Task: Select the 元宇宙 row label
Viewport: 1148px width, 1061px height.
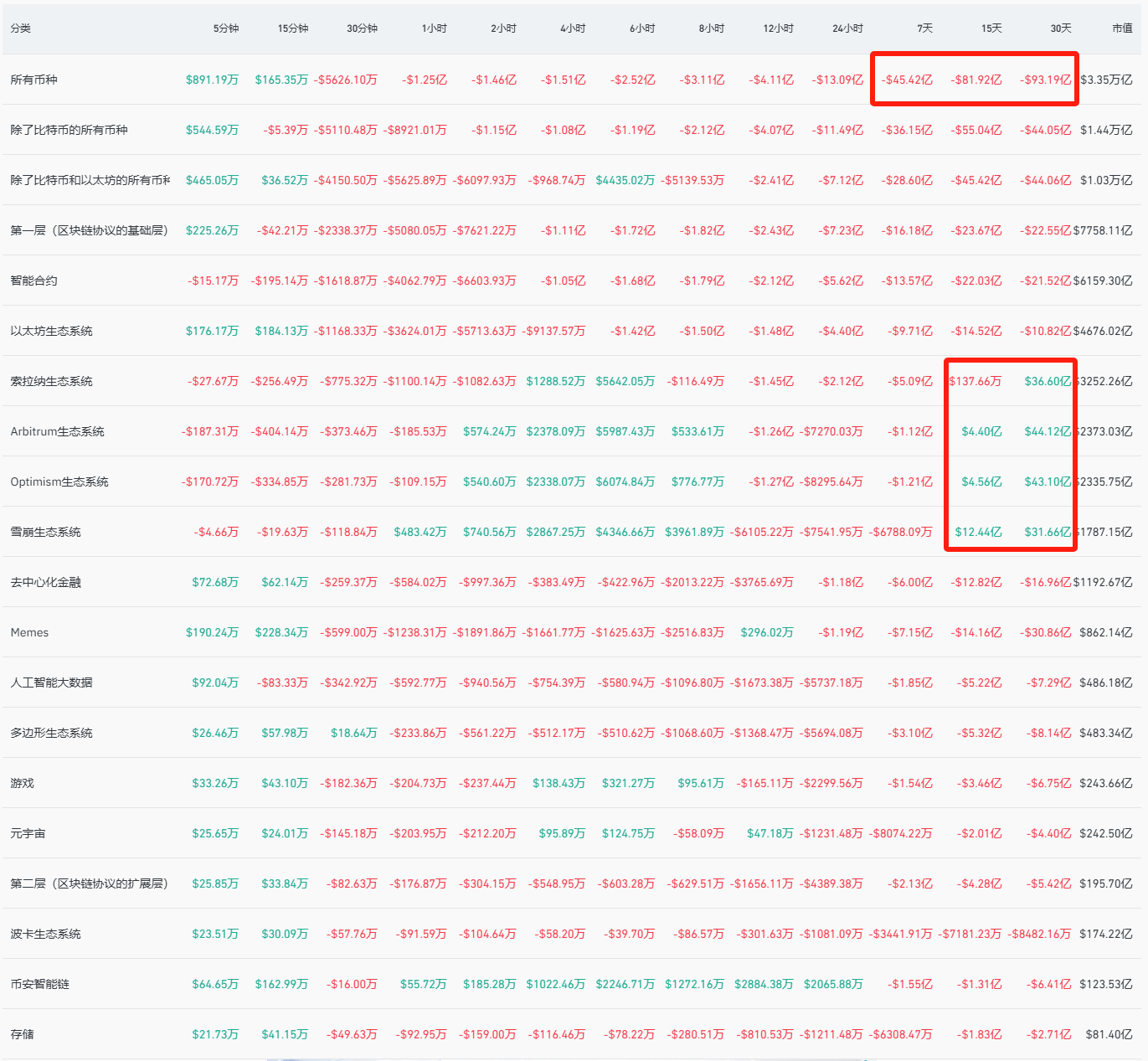Action: (28, 833)
